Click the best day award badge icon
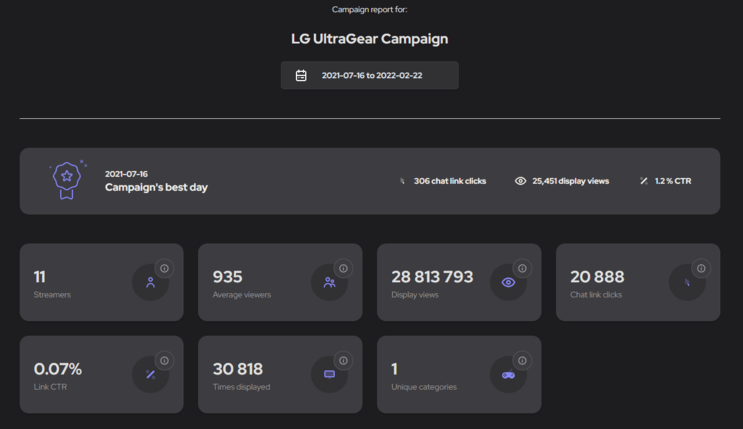The height and width of the screenshot is (429, 743). (67, 180)
